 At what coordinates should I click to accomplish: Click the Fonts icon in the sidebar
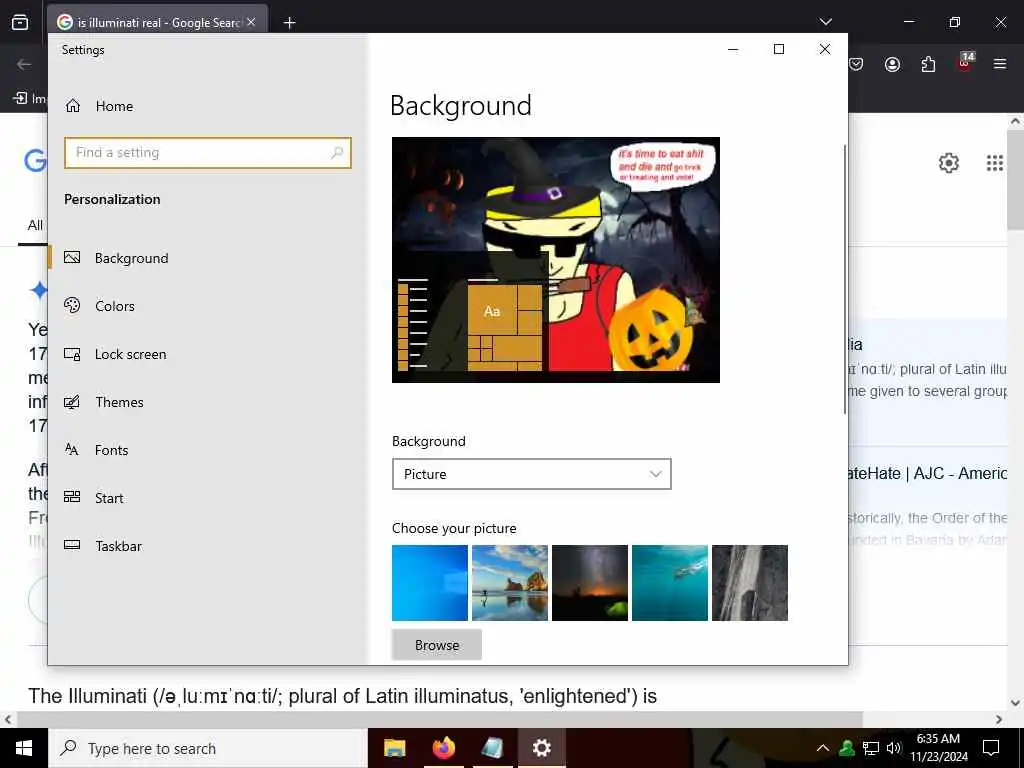click(x=72, y=449)
